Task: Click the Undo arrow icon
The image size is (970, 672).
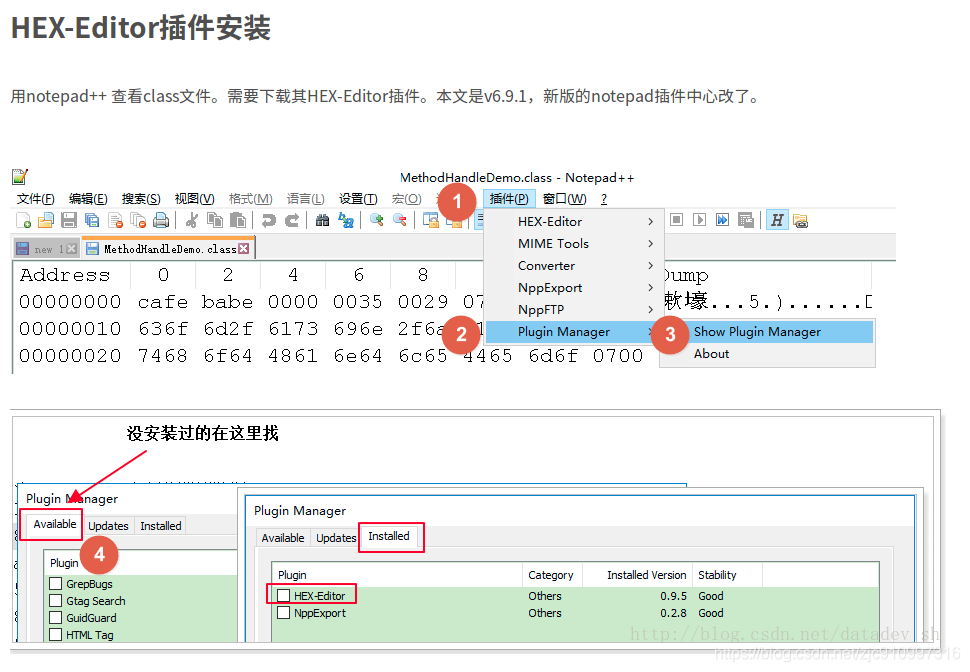Action: pyautogui.click(x=268, y=220)
